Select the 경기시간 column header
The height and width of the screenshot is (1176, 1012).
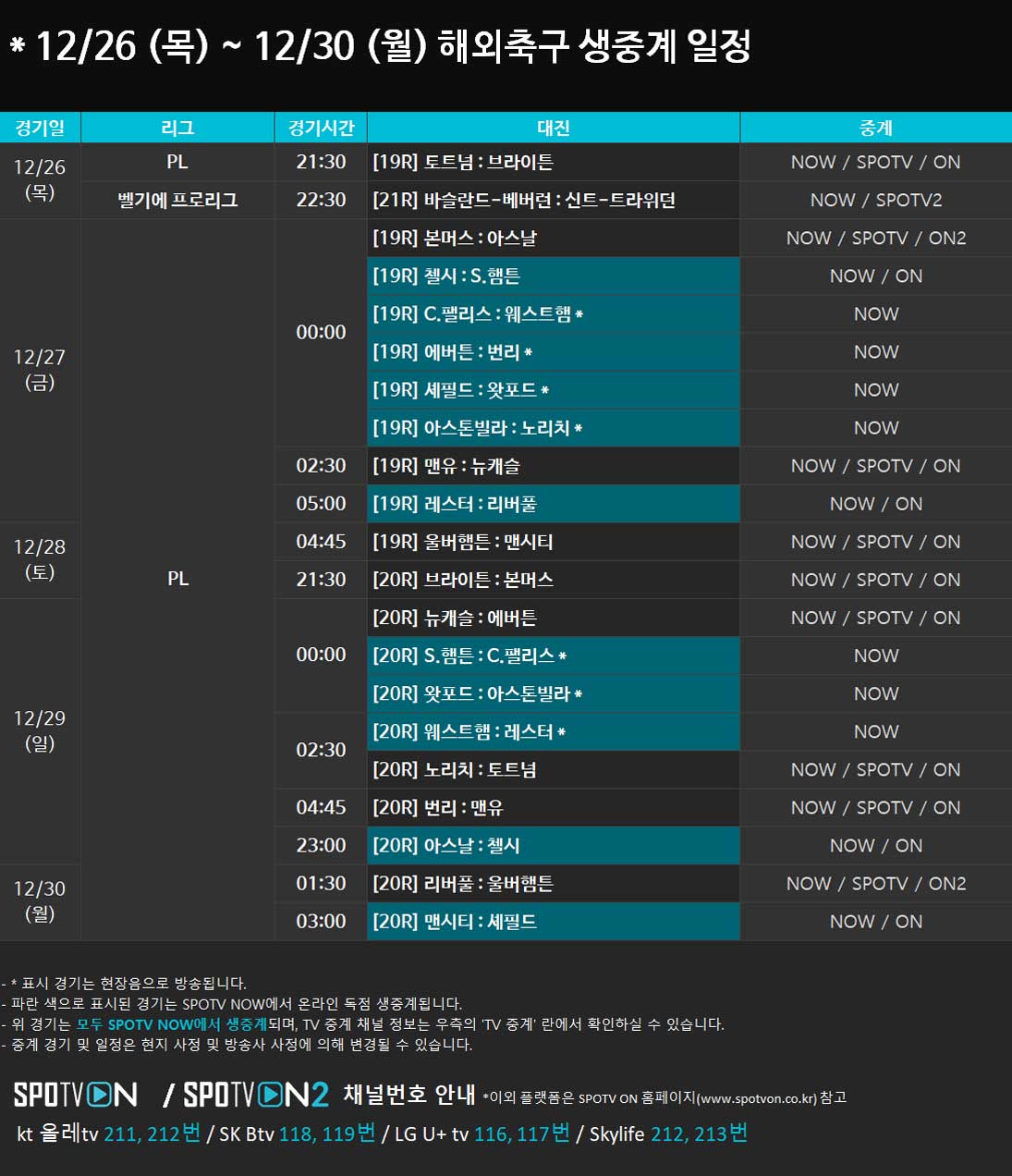(x=321, y=128)
